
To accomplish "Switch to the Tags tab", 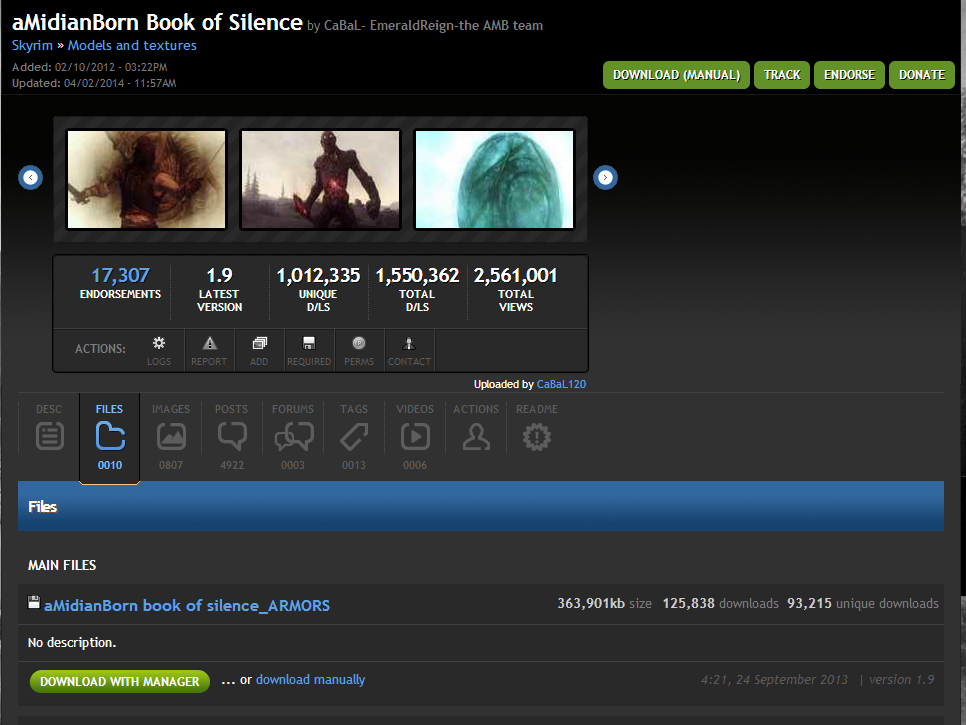I will tap(354, 436).
